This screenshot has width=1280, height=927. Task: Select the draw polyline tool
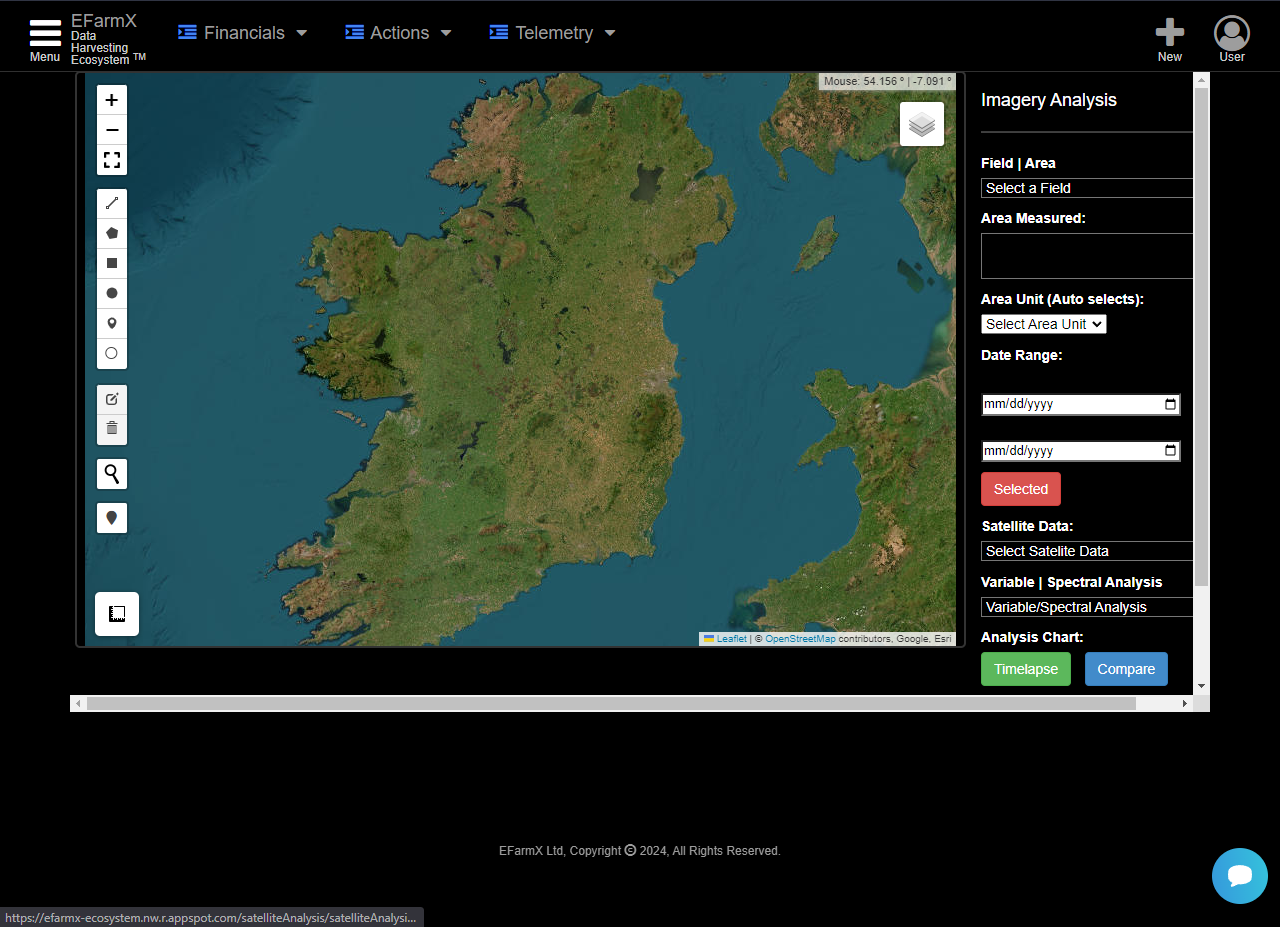coord(112,203)
